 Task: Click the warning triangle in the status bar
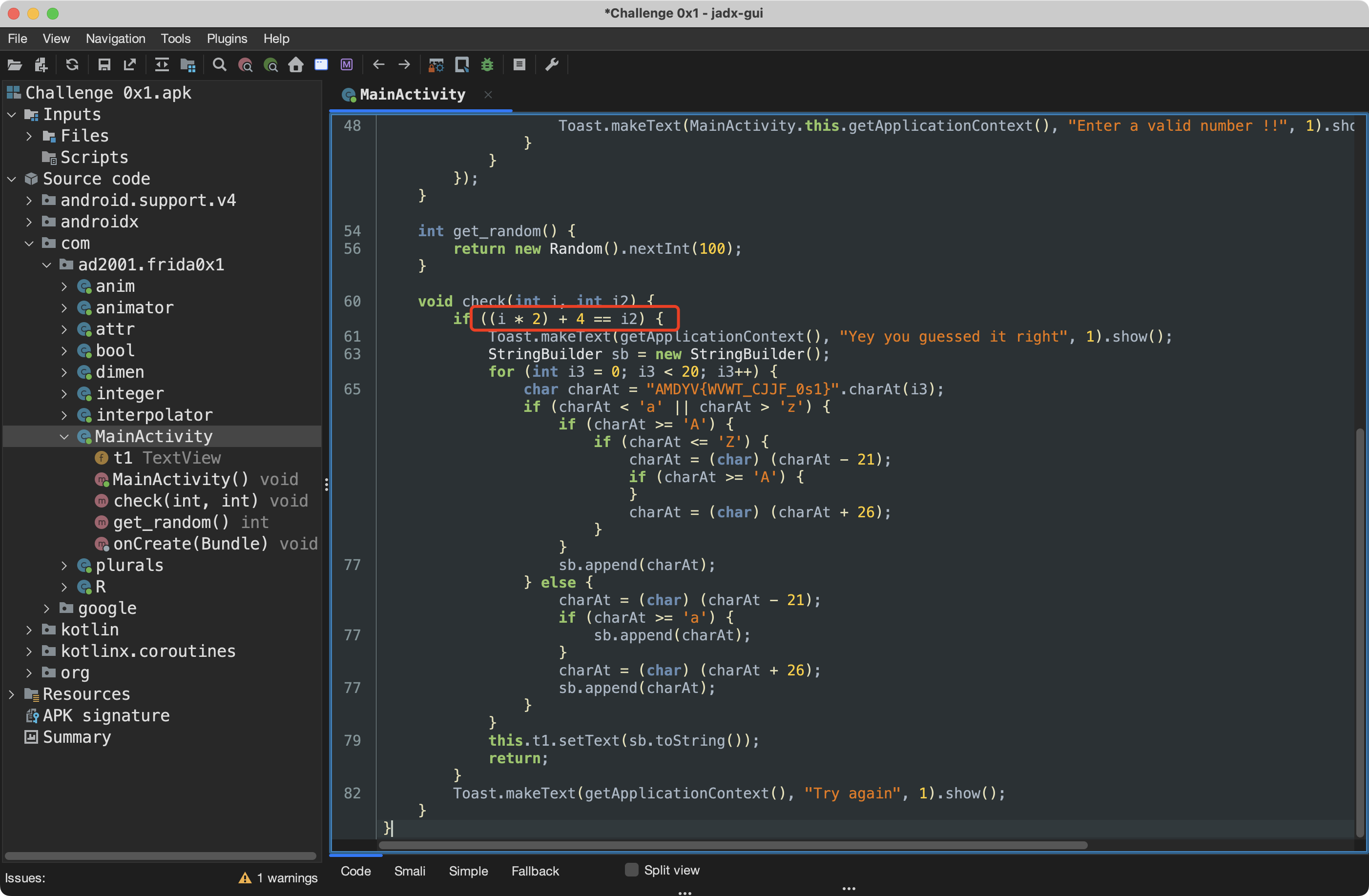tap(245, 877)
